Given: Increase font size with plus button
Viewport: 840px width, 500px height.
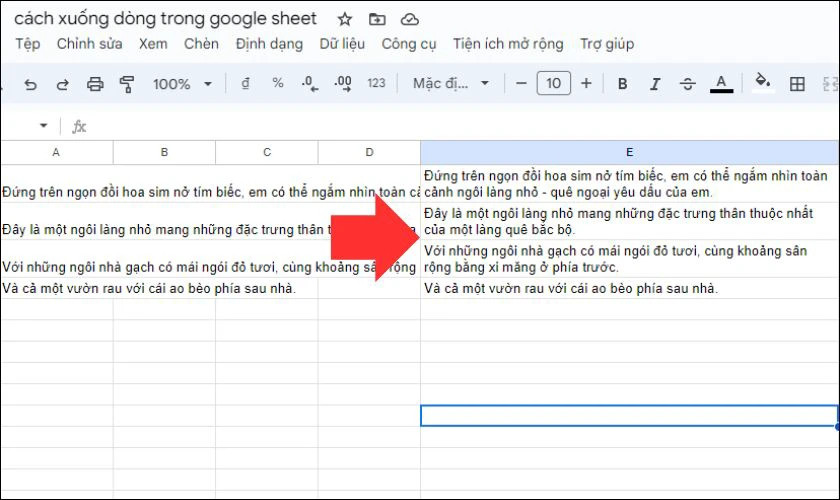Looking at the screenshot, I should (586, 84).
